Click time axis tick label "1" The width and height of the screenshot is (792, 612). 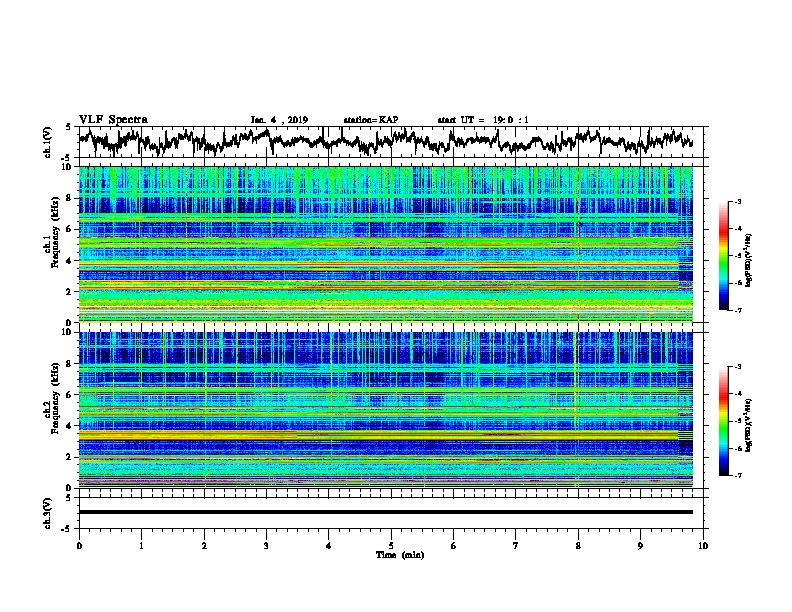tap(141, 546)
